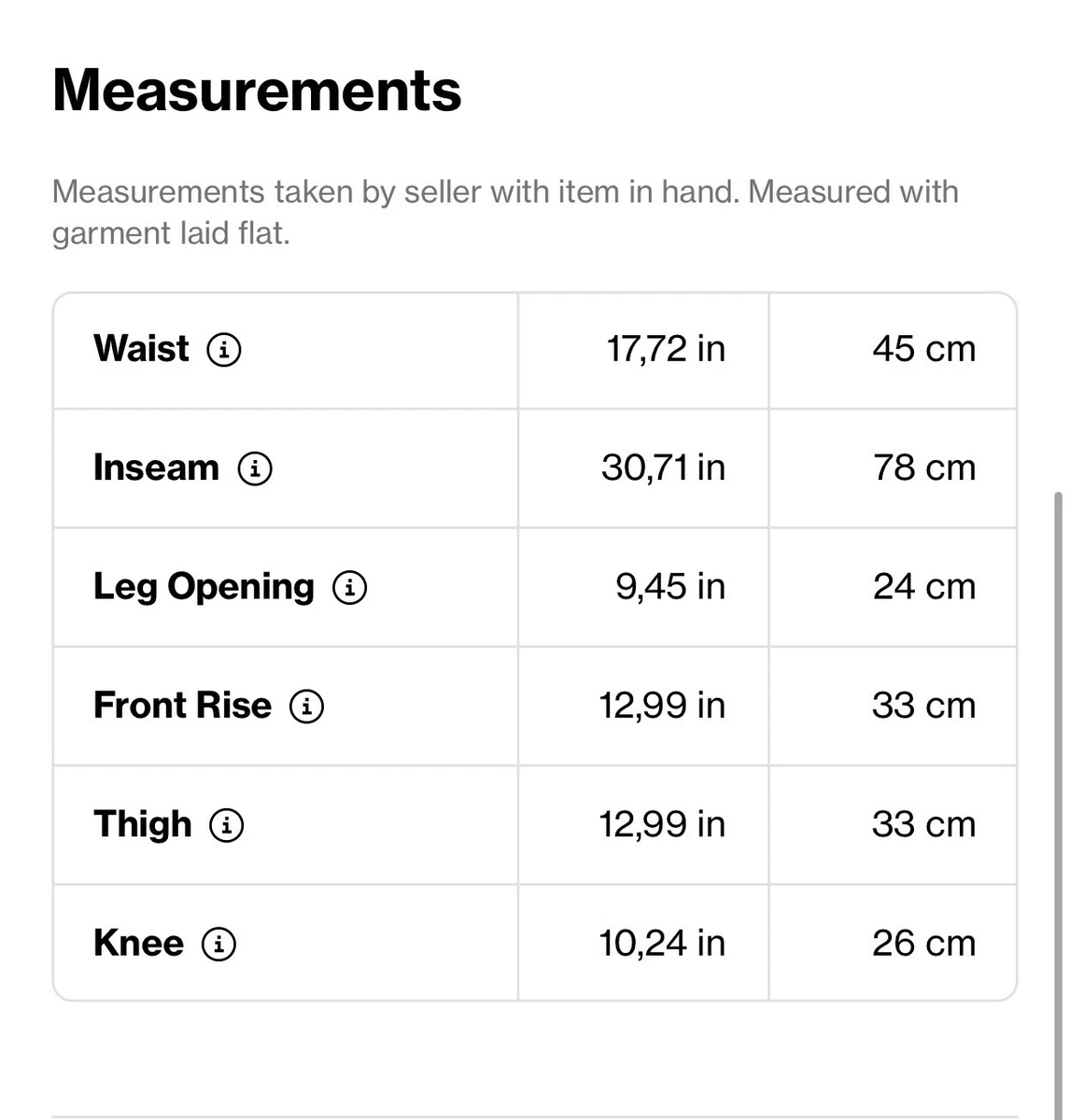Viewport: 1070px width, 1120px height.
Task: Click the Measurements heading
Action: coord(257,91)
